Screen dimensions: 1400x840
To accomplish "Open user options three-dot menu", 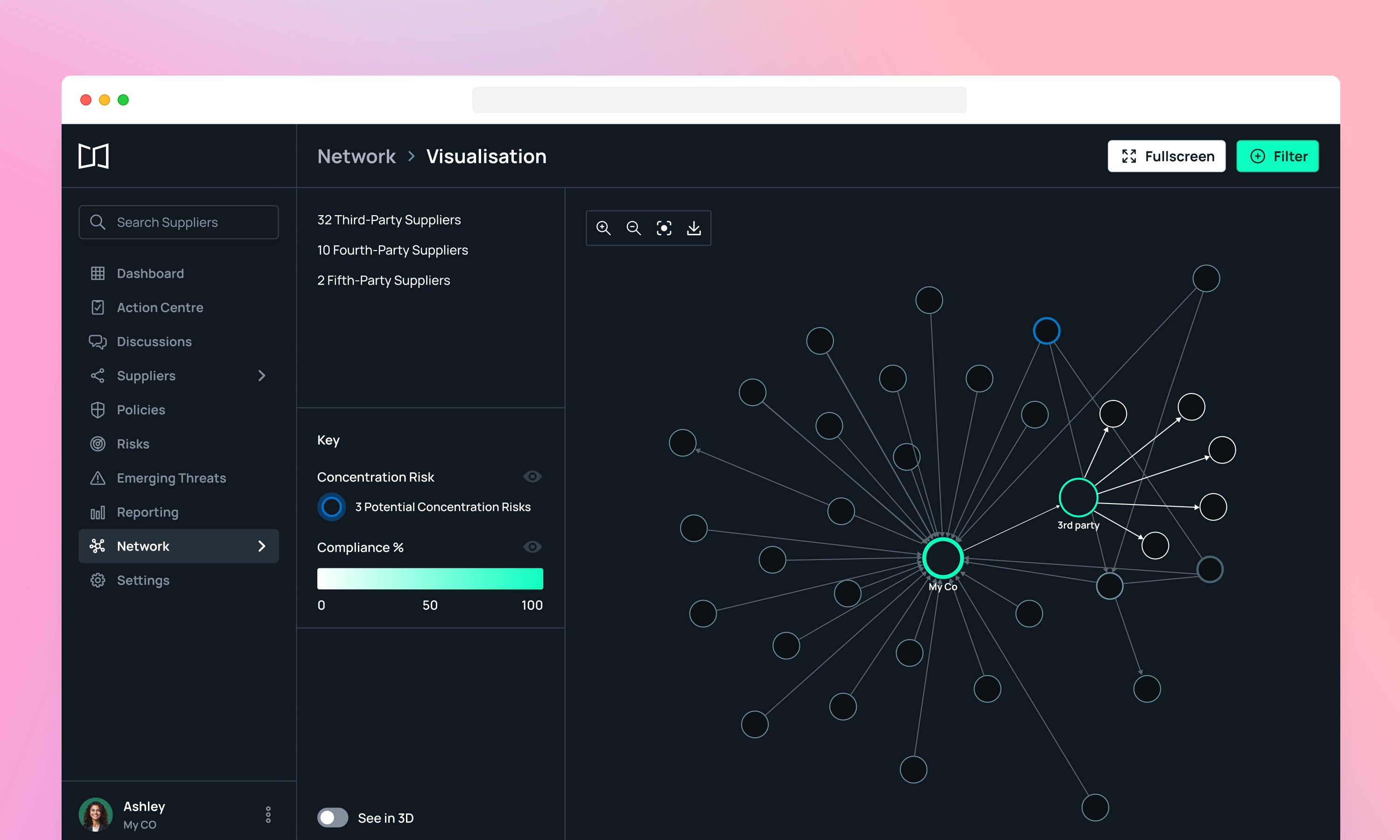I will (268, 814).
